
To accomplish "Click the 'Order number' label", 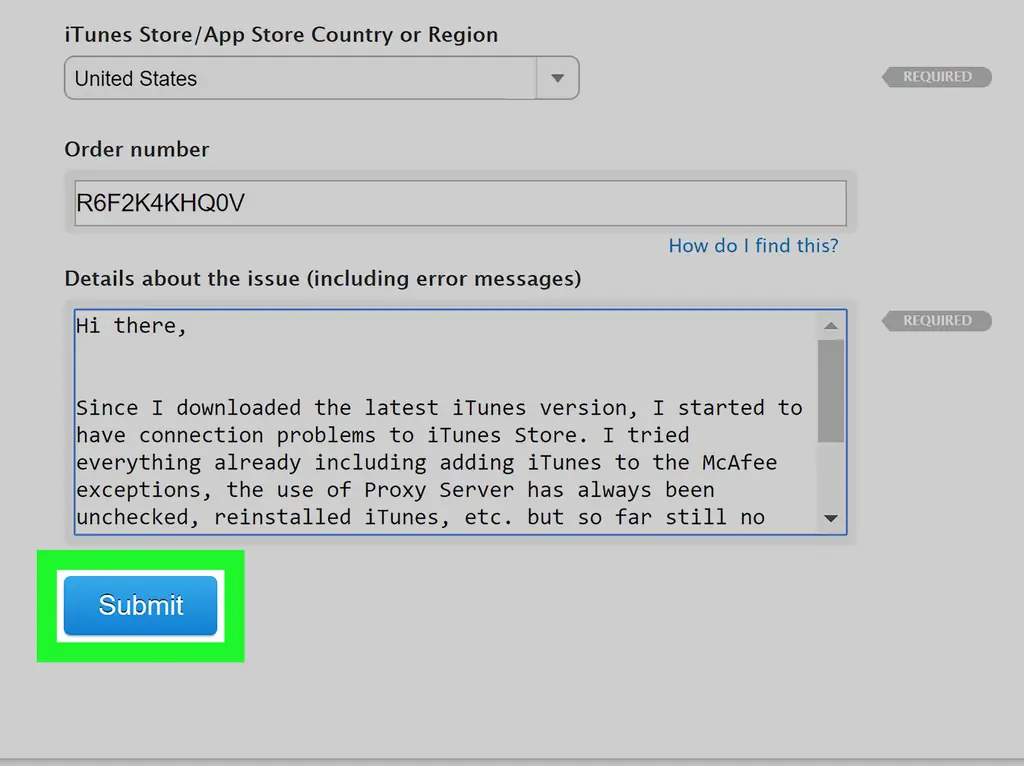I will point(137,150).
